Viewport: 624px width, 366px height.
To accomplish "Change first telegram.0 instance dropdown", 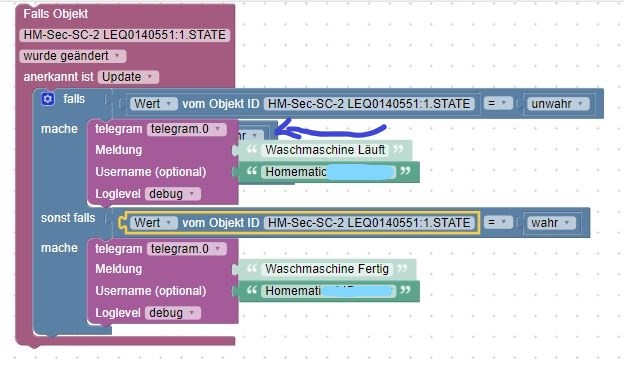I will click(186, 129).
